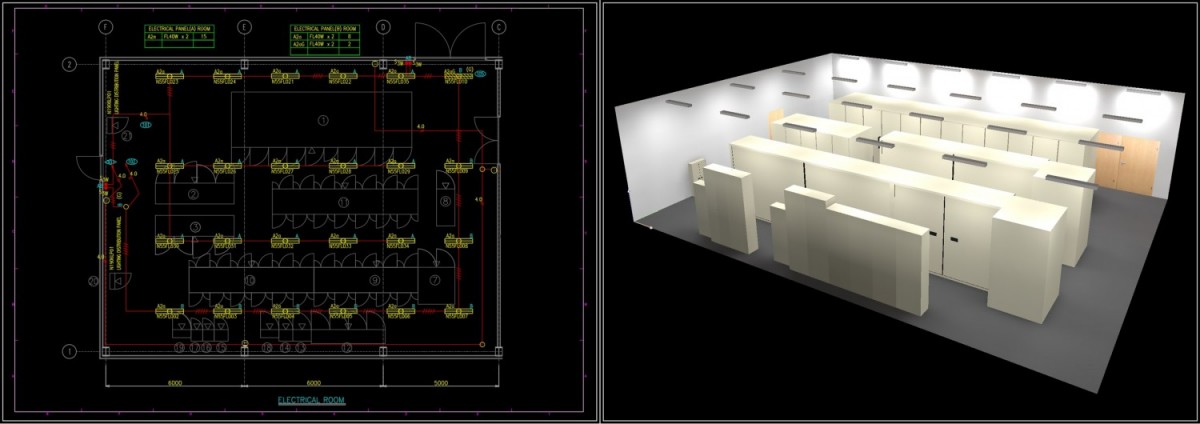Click the wooden door at render's back wall

click(776, 122)
